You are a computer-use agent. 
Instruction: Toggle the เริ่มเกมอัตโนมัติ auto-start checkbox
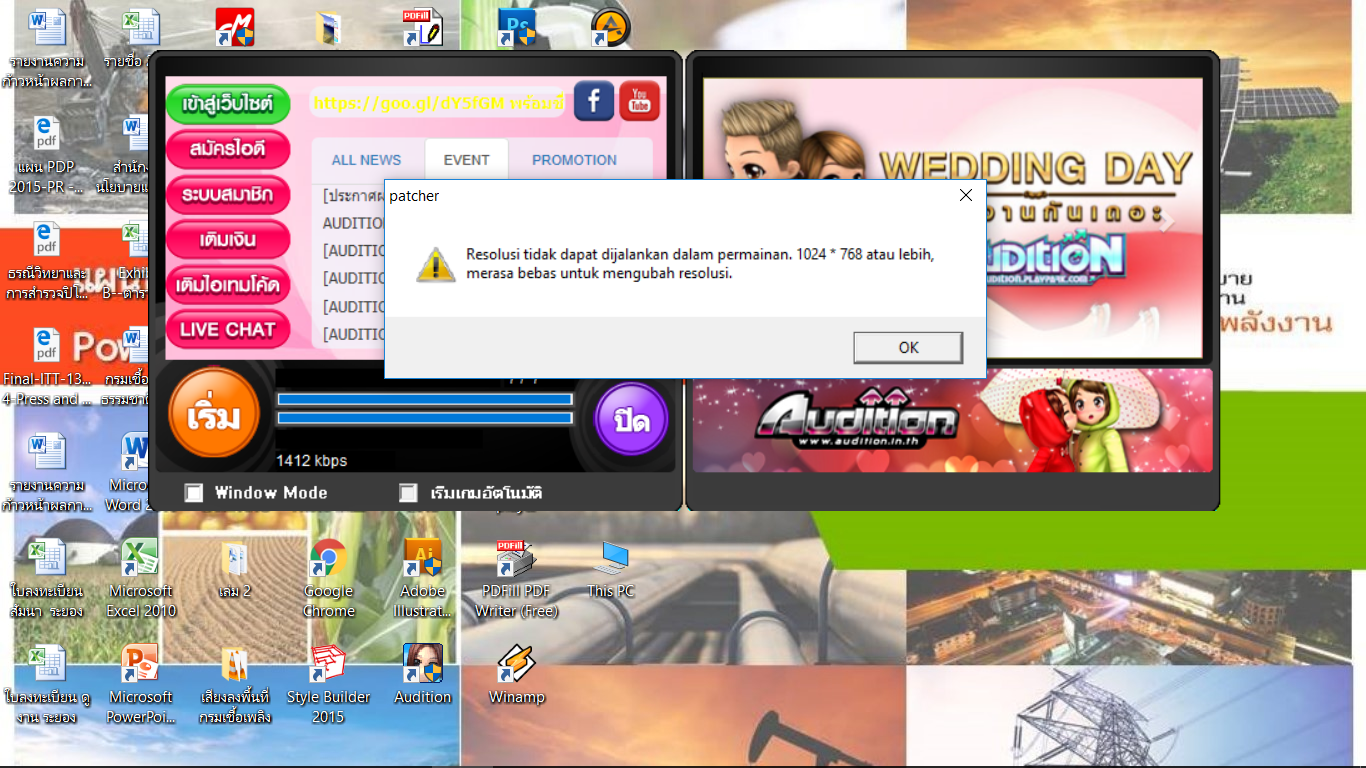pyautogui.click(x=408, y=492)
